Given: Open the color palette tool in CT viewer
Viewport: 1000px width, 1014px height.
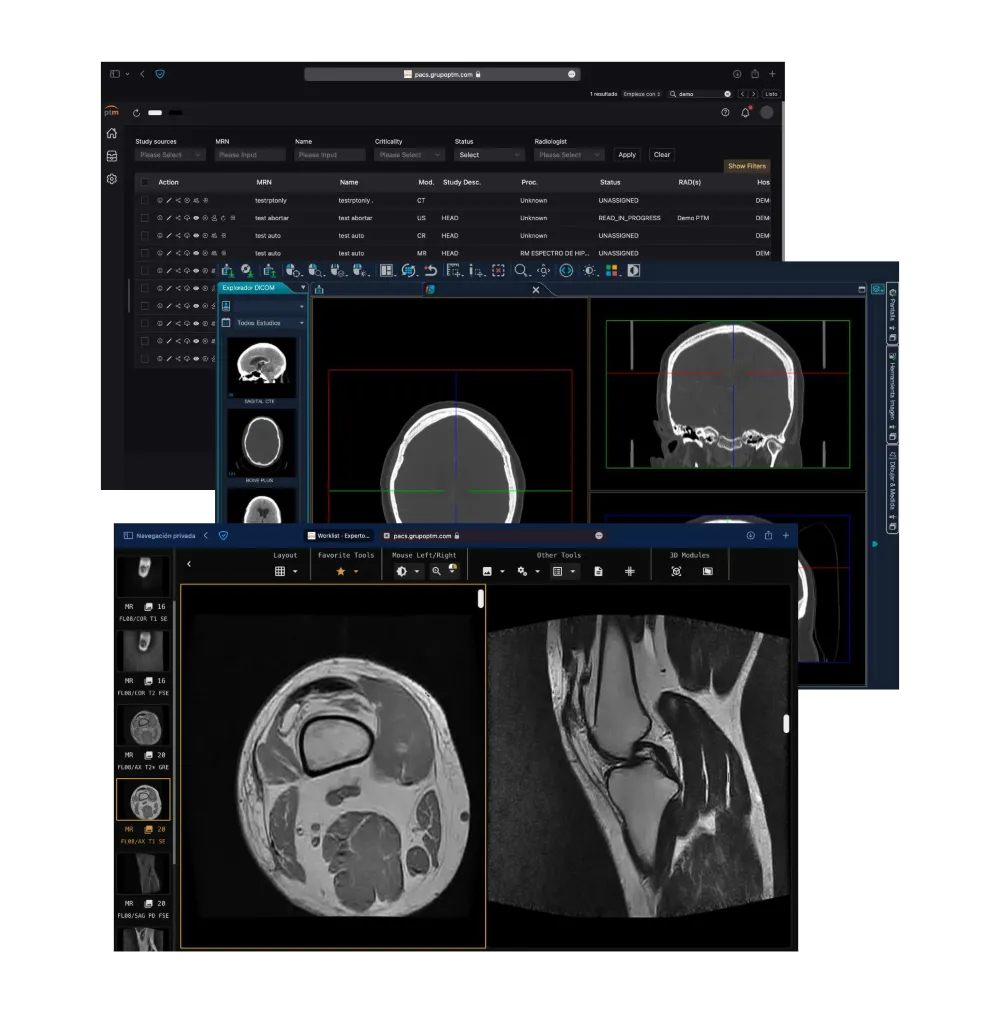Looking at the screenshot, I should (612, 270).
